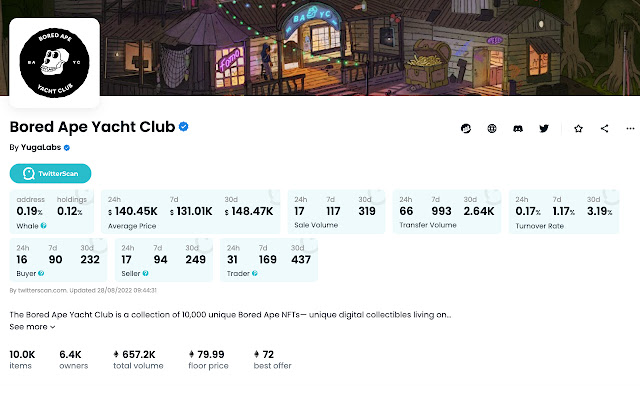Open the Discord server icon

point(518,128)
